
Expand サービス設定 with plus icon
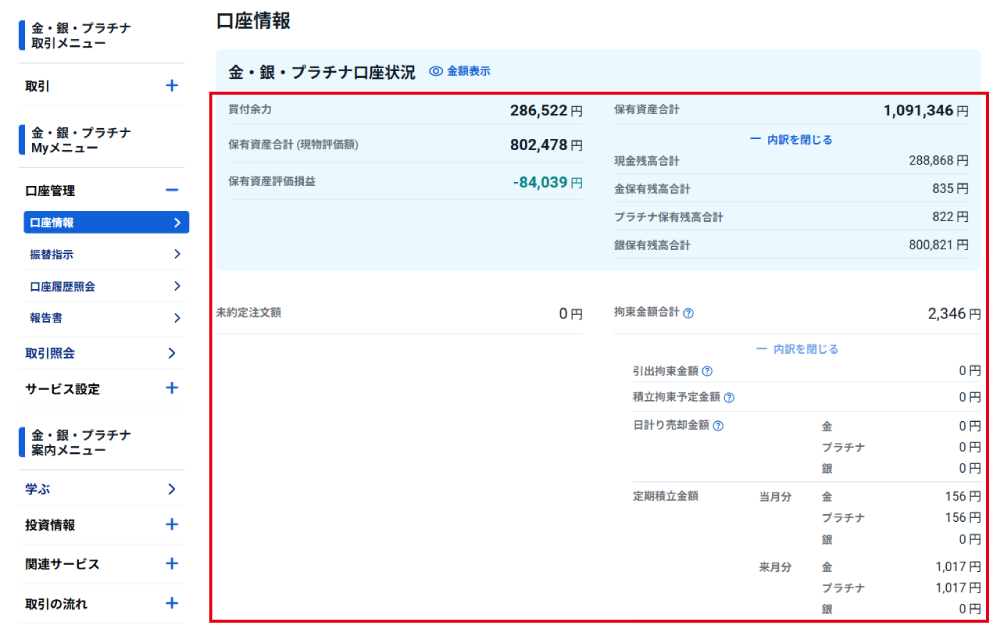[172, 388]
